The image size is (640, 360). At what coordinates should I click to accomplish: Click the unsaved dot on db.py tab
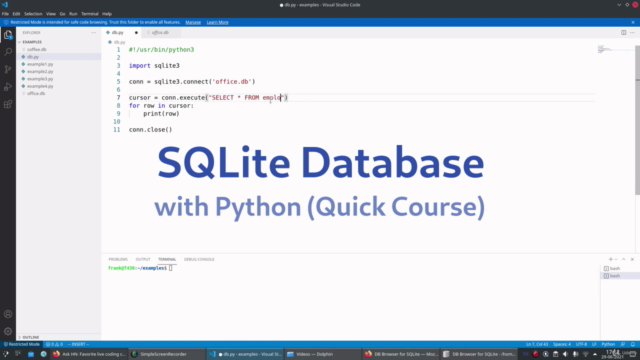coord(136,33)
